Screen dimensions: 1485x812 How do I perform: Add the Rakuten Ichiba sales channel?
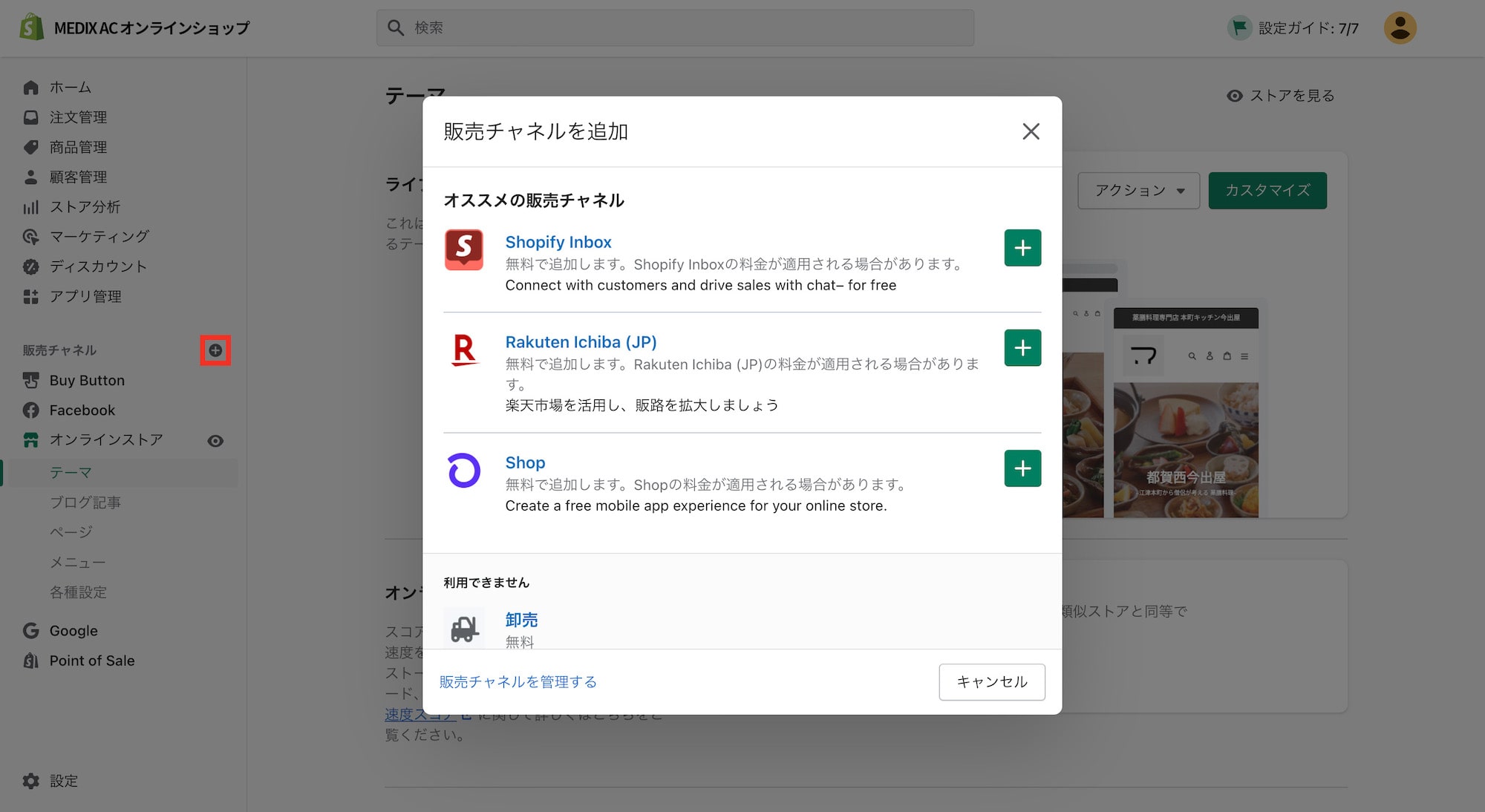pyautogui.click(x=1022, y=348)
